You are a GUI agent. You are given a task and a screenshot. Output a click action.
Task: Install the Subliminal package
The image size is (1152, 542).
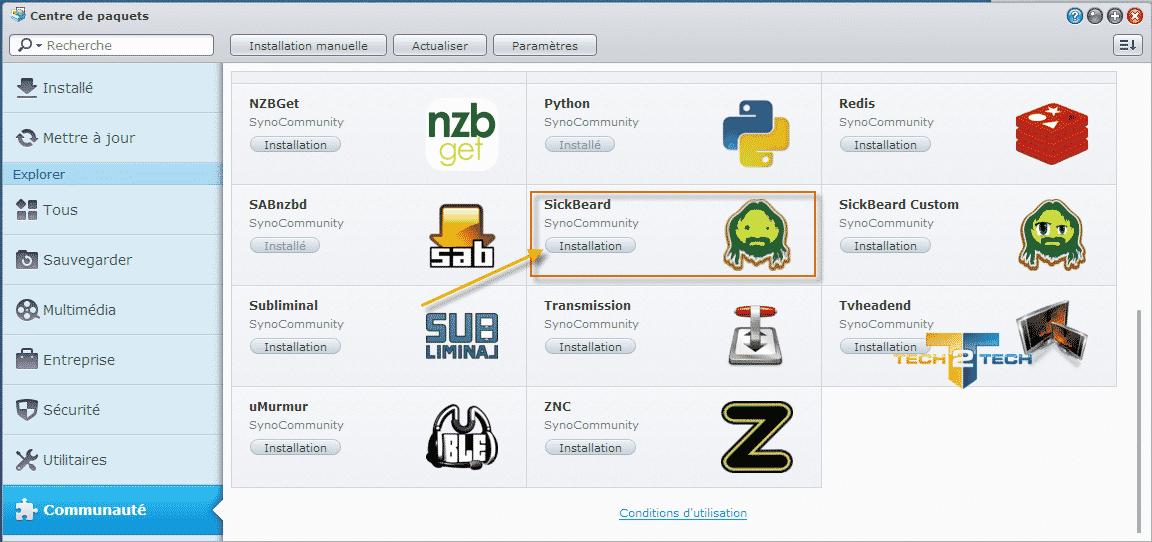click(295, 347)
